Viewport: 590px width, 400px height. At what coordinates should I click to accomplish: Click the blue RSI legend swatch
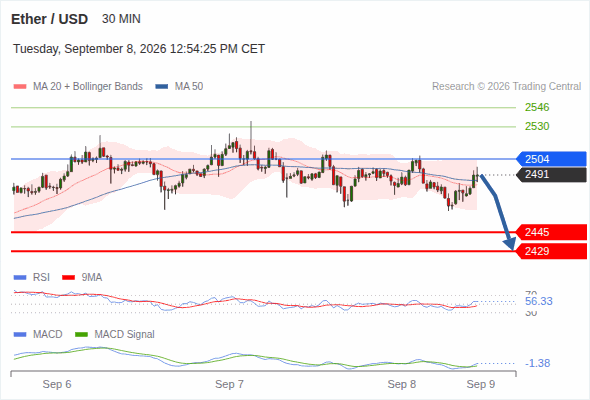(20, 278)
